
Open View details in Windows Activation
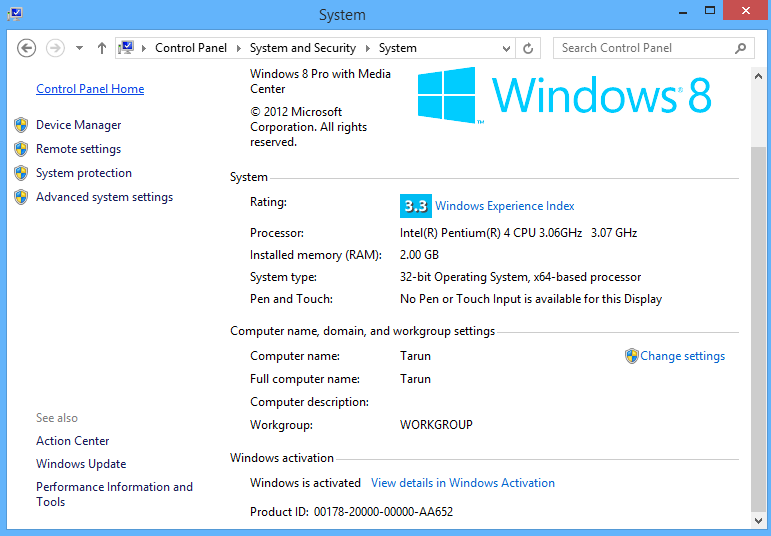tap(462, 483)
